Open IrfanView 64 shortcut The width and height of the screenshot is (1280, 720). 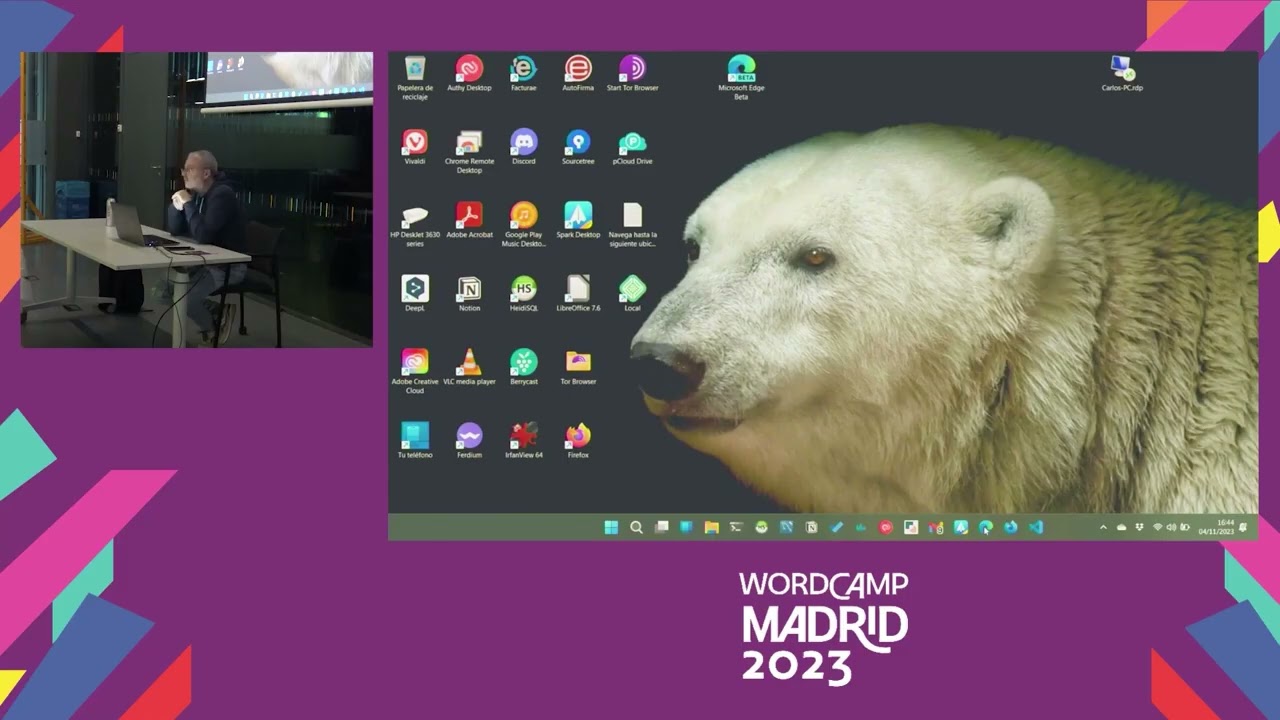tap(523, 441)
